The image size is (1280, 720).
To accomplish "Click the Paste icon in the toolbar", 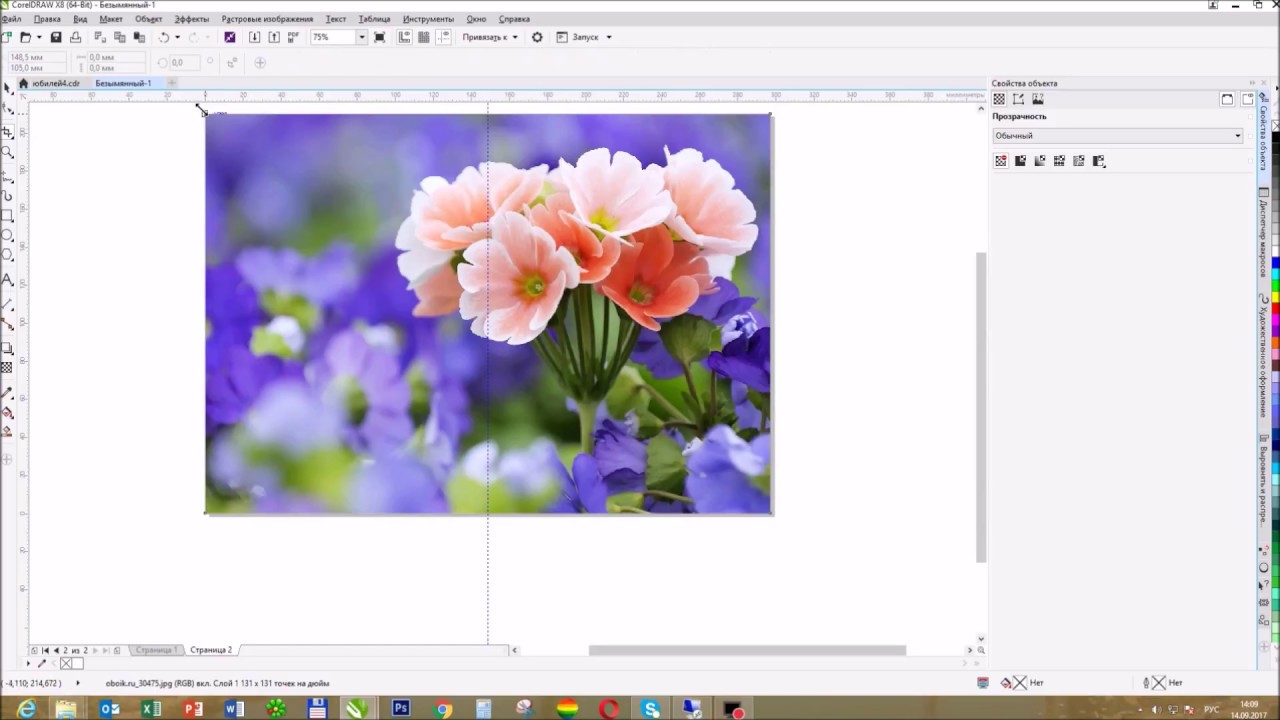I will [x=139, y=37].
